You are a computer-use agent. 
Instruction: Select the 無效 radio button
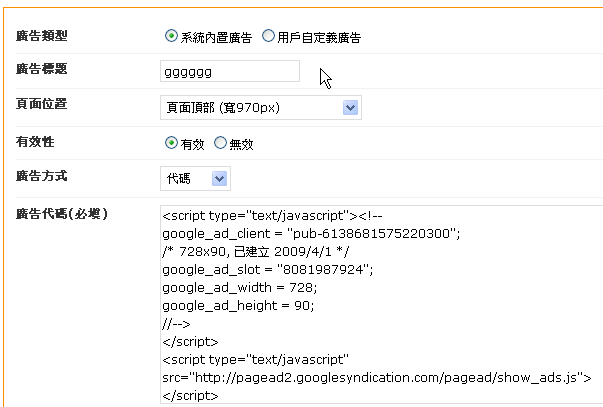220,143
